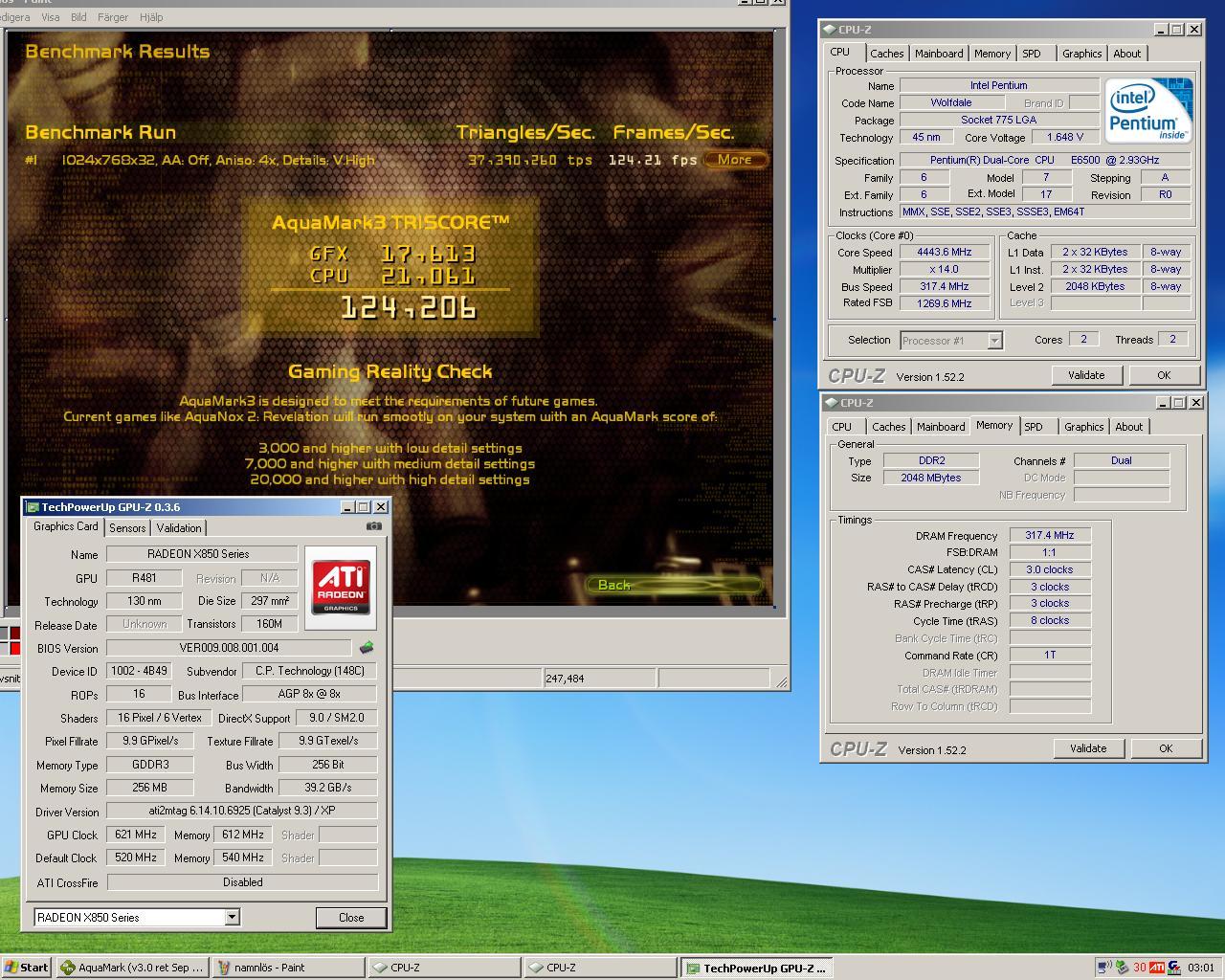
Task: Open Mainboard tab in upper CPU-Z window
Action: 939,54
